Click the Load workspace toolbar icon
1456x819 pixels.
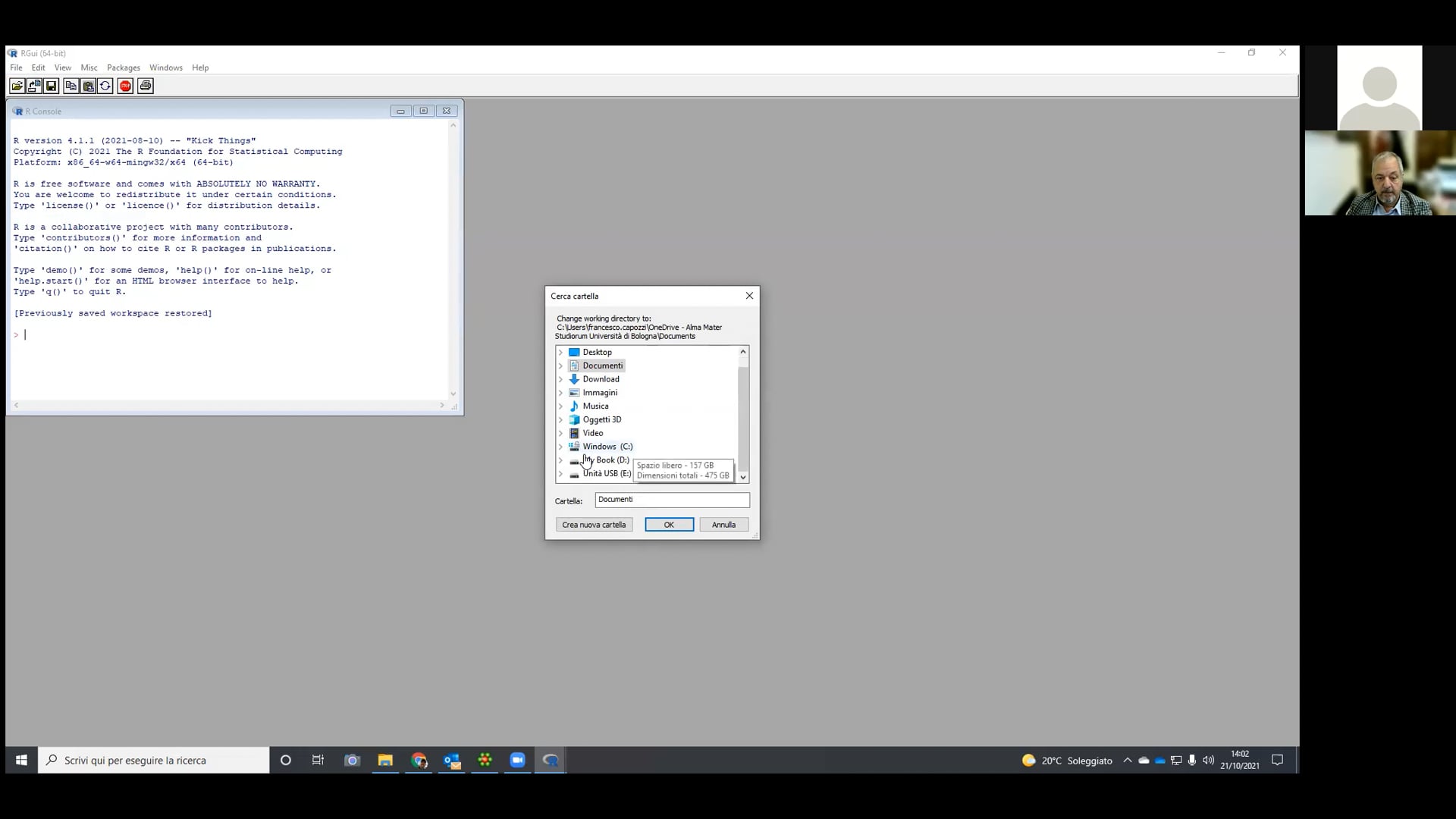tap(34, 86)
